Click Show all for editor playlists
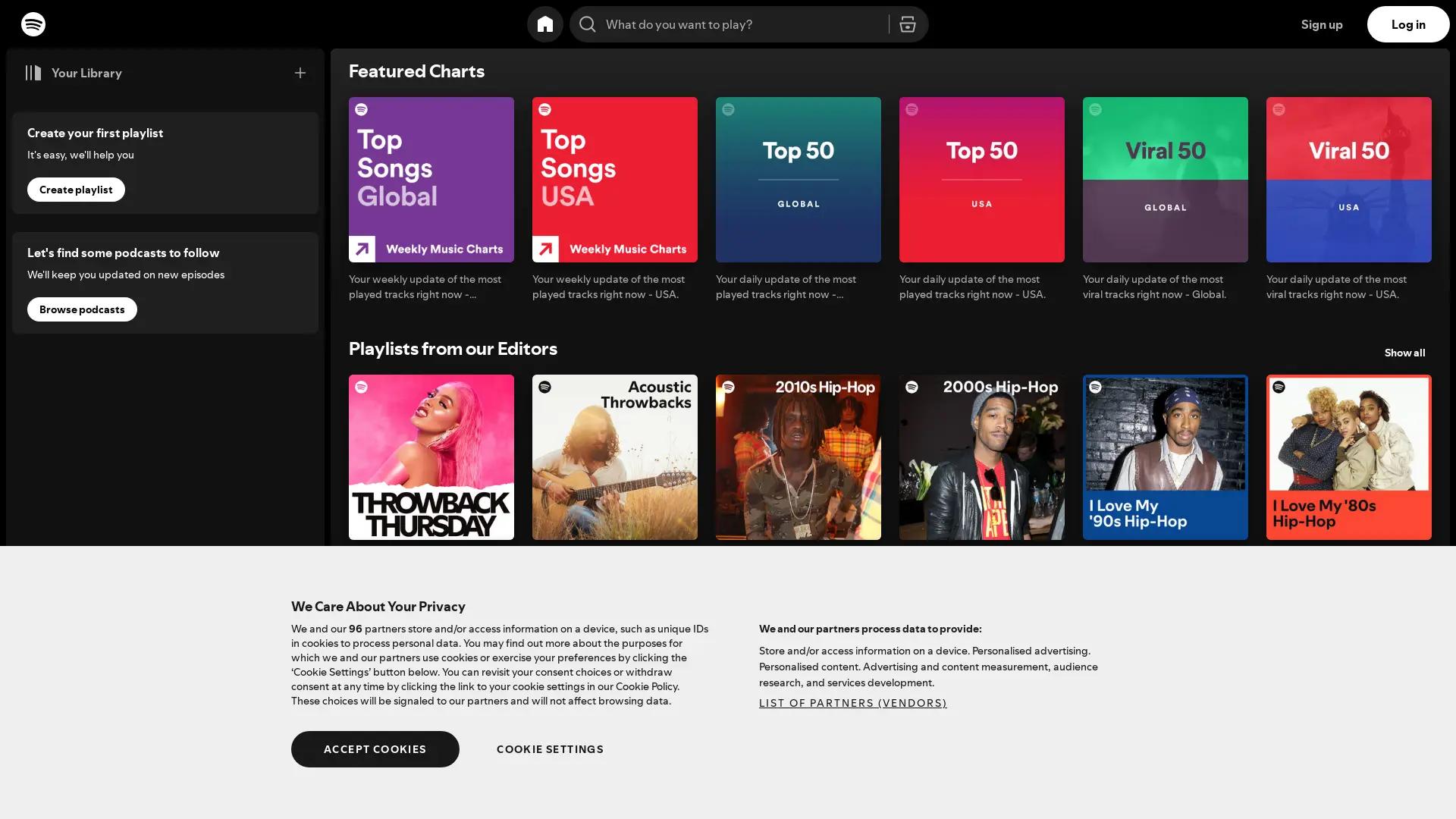 coord(1404,353)
